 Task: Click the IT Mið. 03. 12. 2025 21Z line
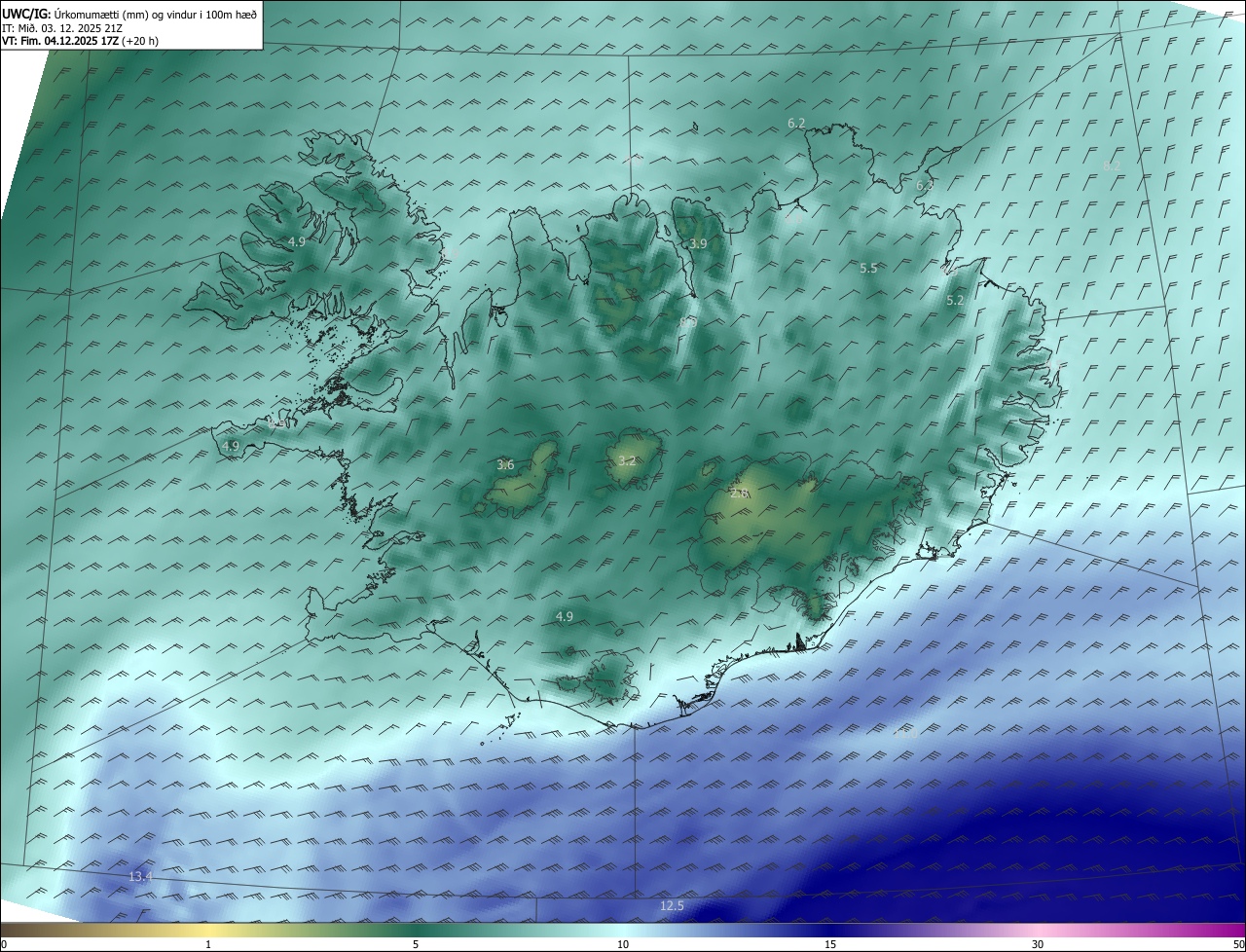[x=62, y=27]
